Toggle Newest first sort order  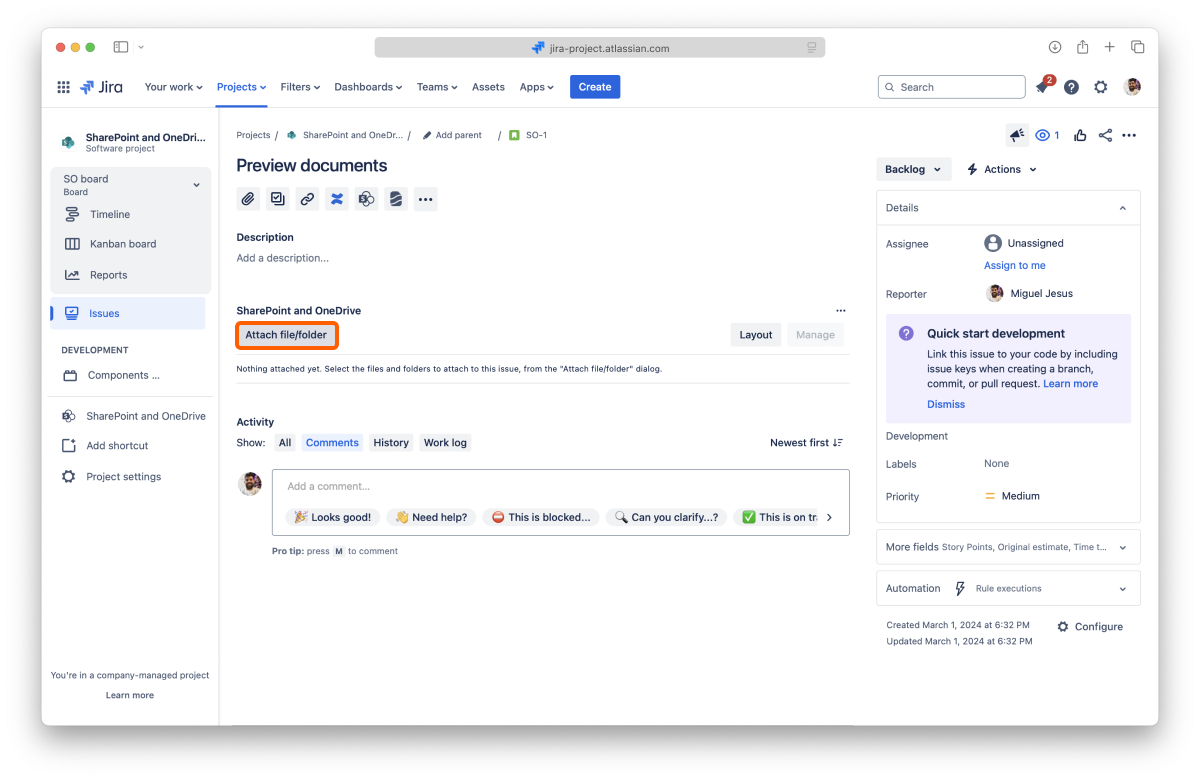[806, 443]
